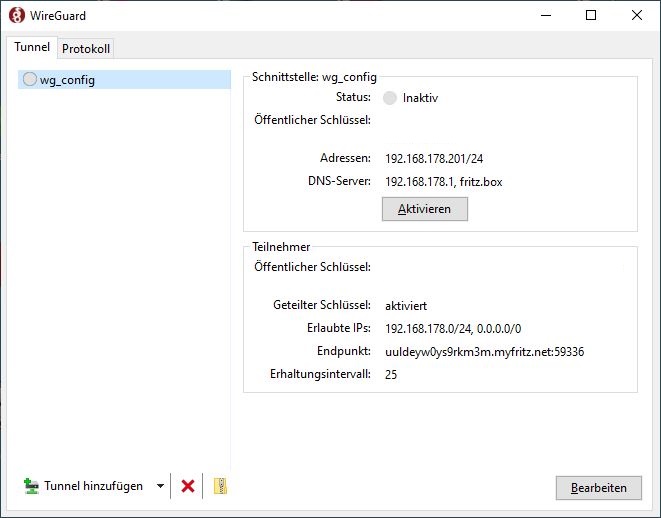Click the Erlaubte IPs value

click(x=453, y=329)
